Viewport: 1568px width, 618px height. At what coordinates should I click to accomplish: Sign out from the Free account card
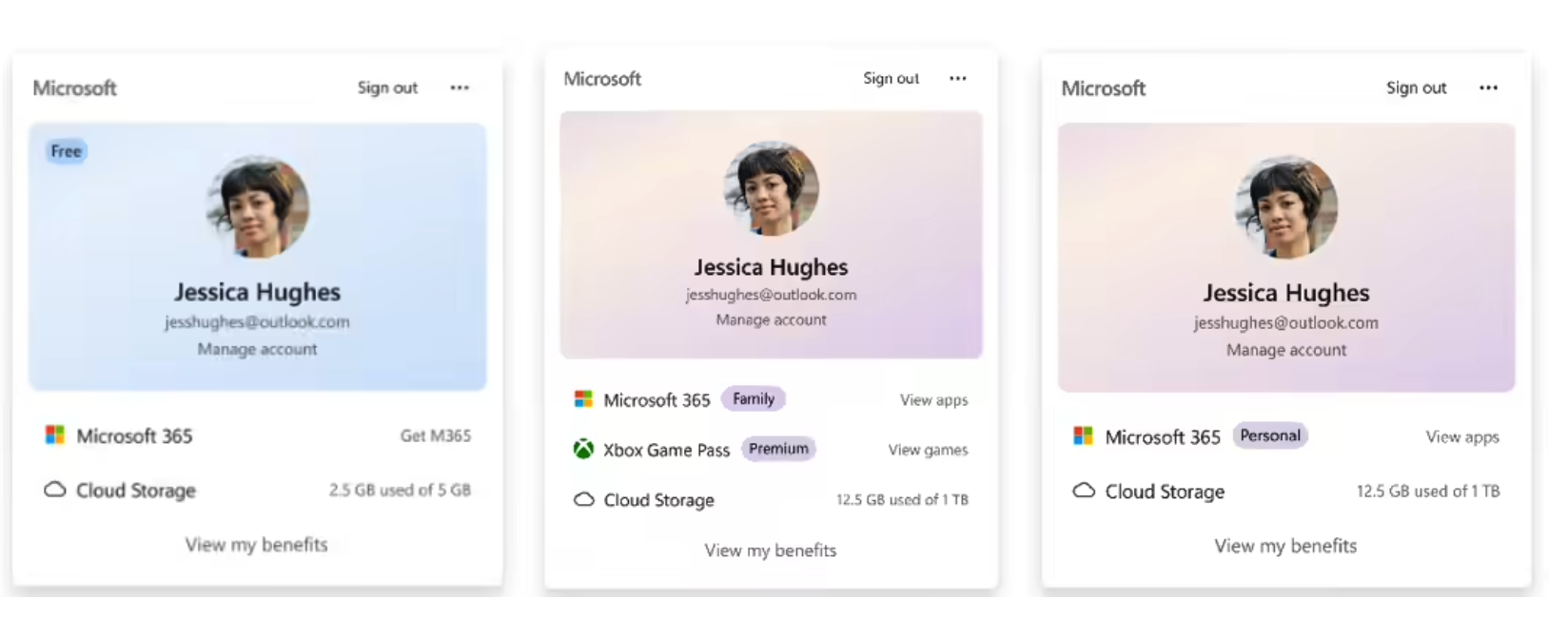[387, 87]
